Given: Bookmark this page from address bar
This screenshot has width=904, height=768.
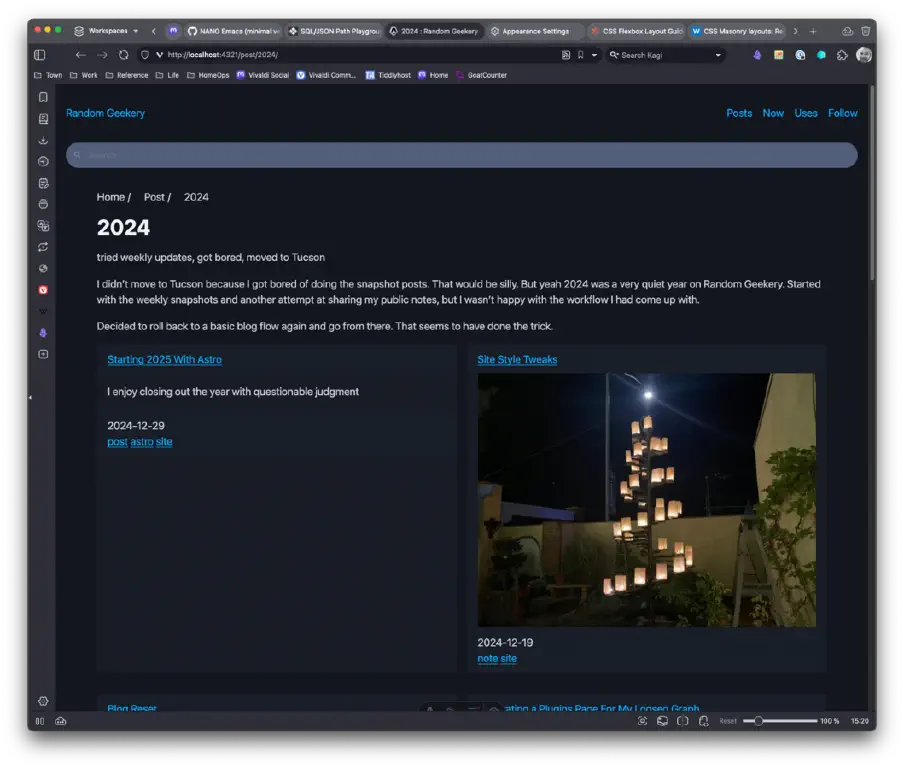Looking at the screenshot, I should [581, 55].
